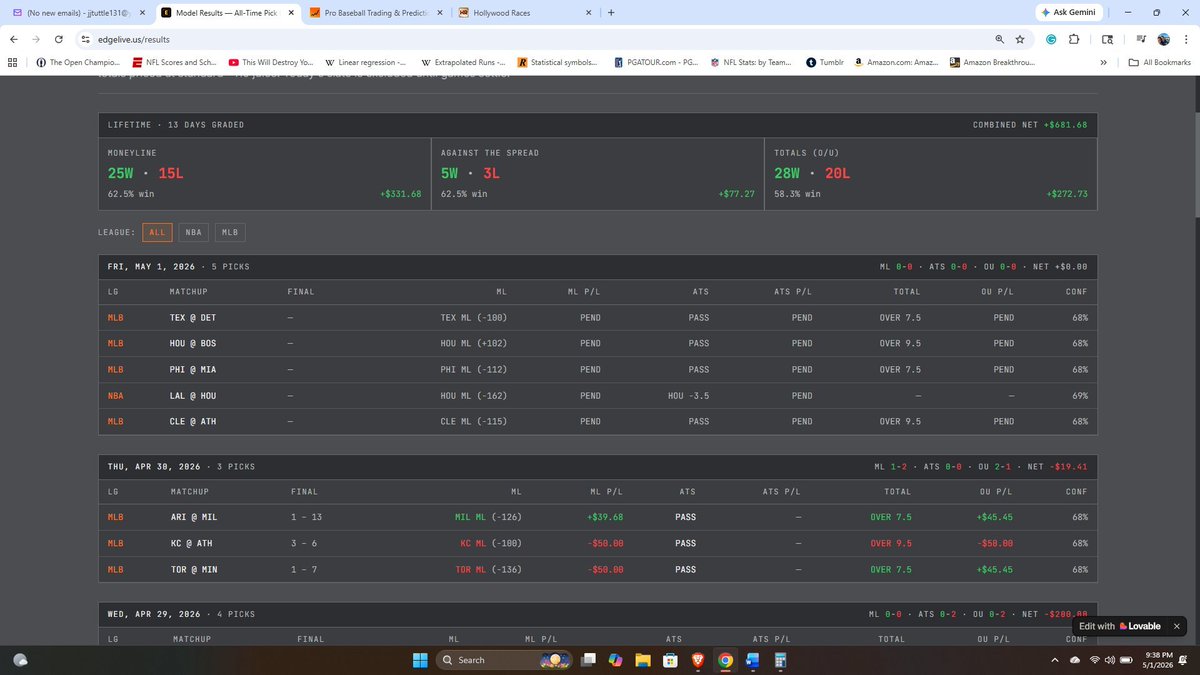The height and width of the screenshot is (675, 1200).
Task: Click the 69% confidence value
Action: (1078, 395)
